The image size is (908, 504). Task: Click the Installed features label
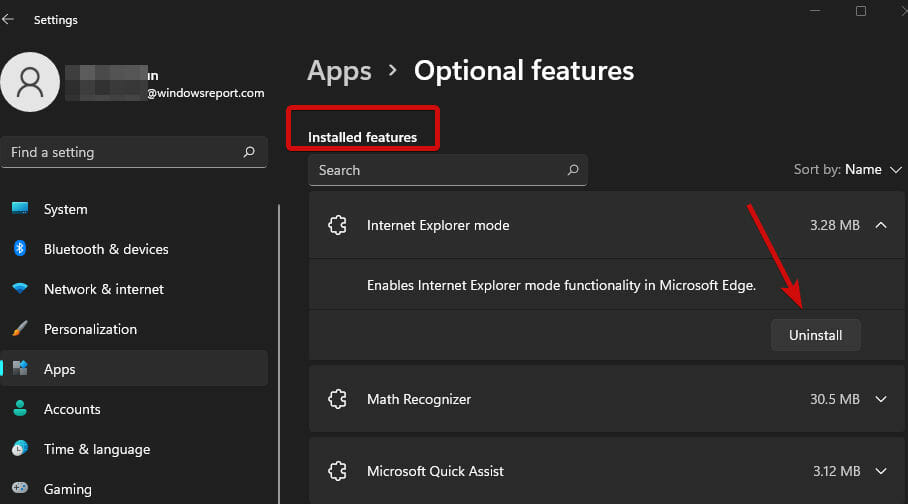tap(362, 137)
